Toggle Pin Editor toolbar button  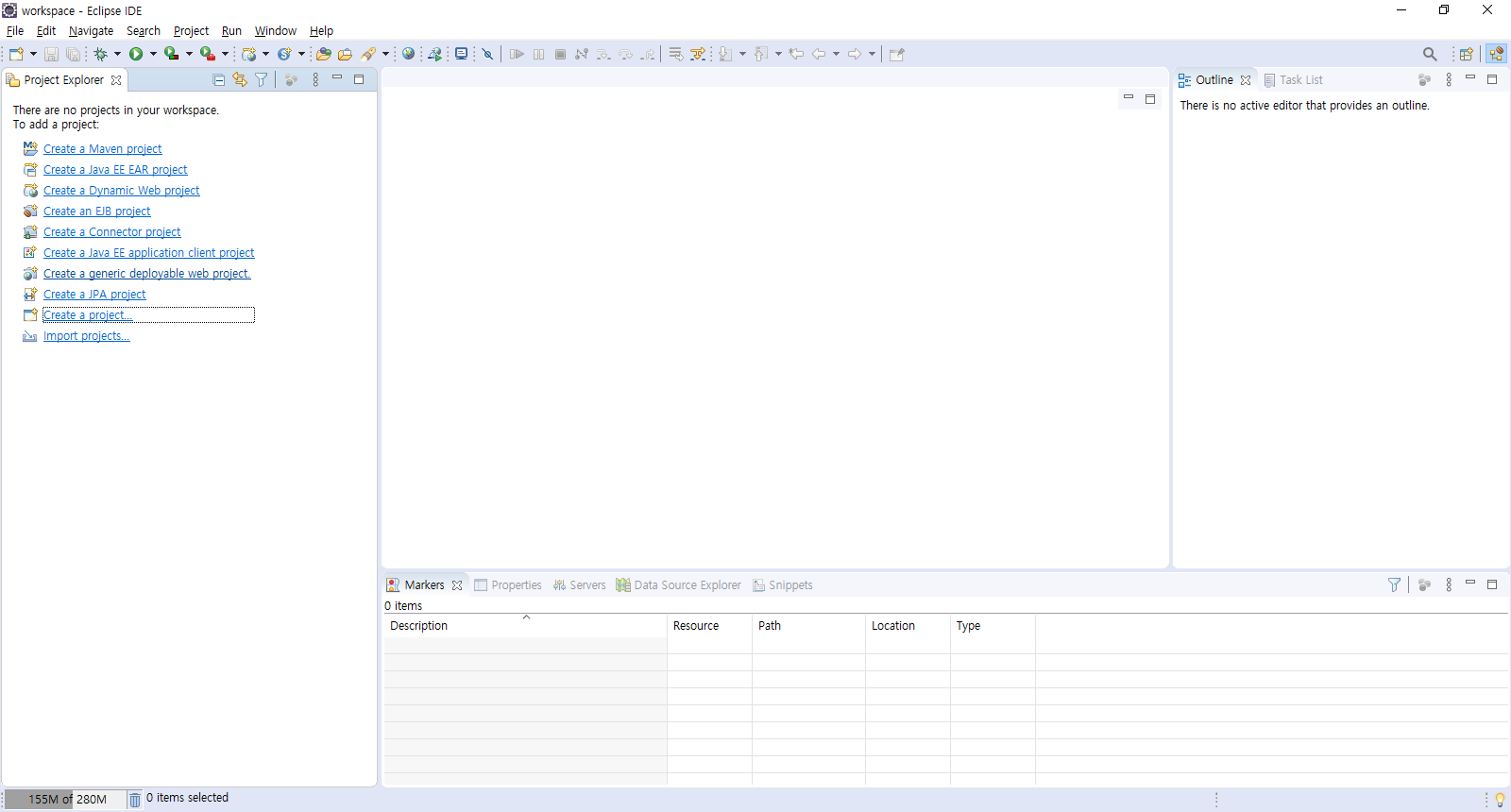(x=897, y=55)
